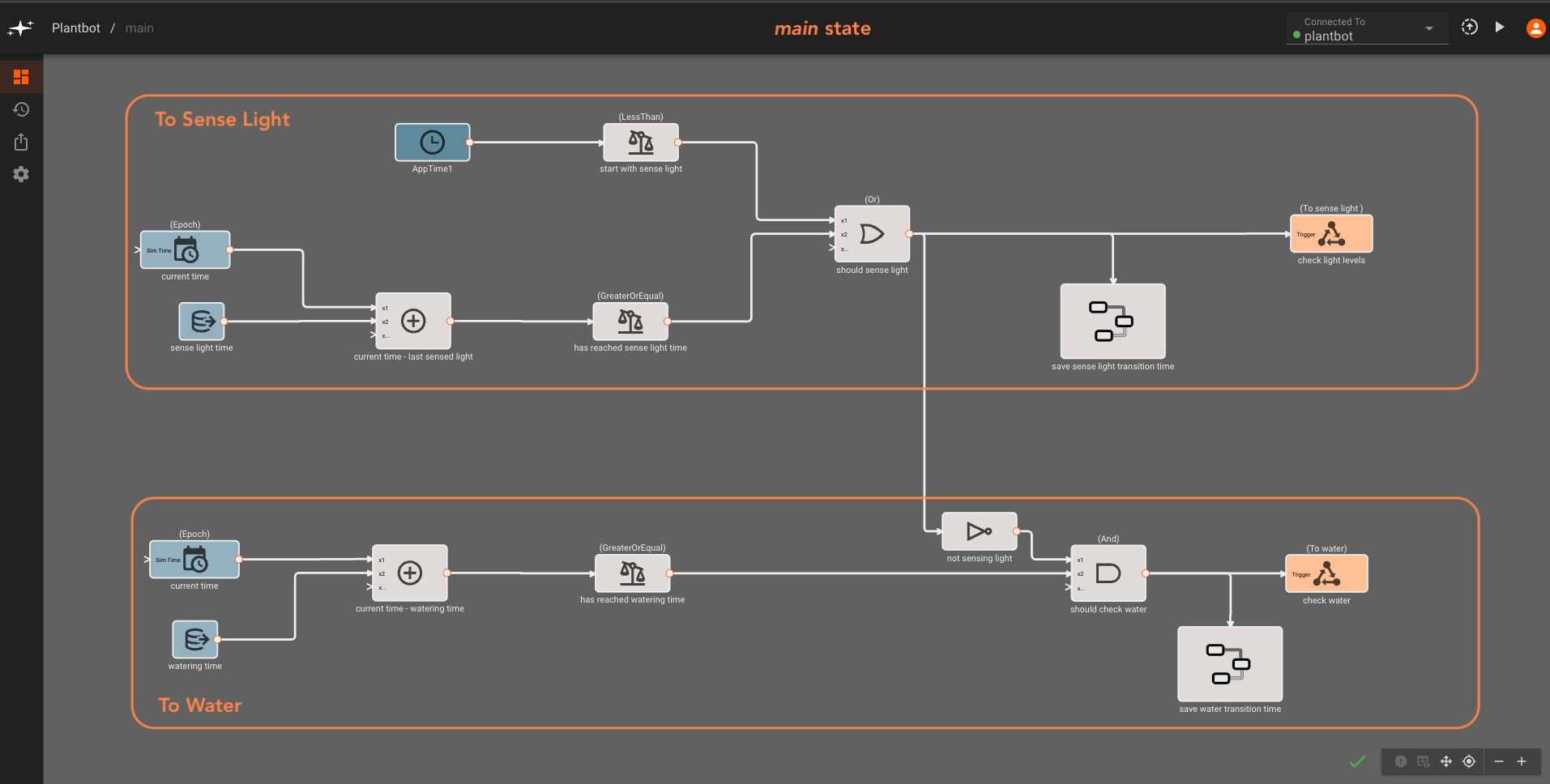Image resolution: width=1550 pixels, height=784 pixels.
Task: Select the 'not sensing light' Not gate
Action: (x=980, y=532)
